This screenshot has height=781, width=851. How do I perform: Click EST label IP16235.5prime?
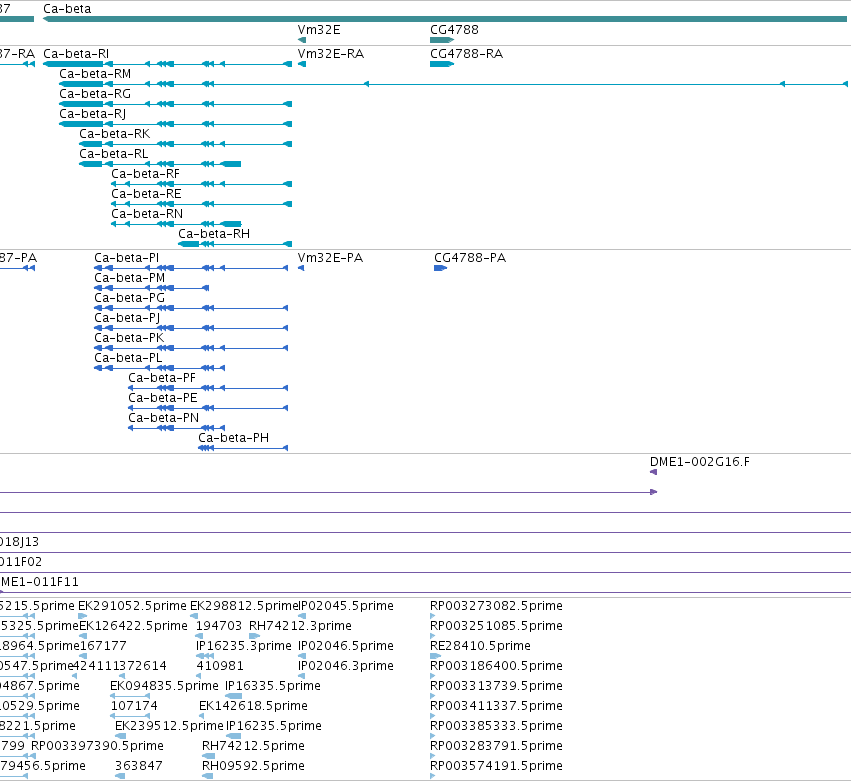[274, 726]
